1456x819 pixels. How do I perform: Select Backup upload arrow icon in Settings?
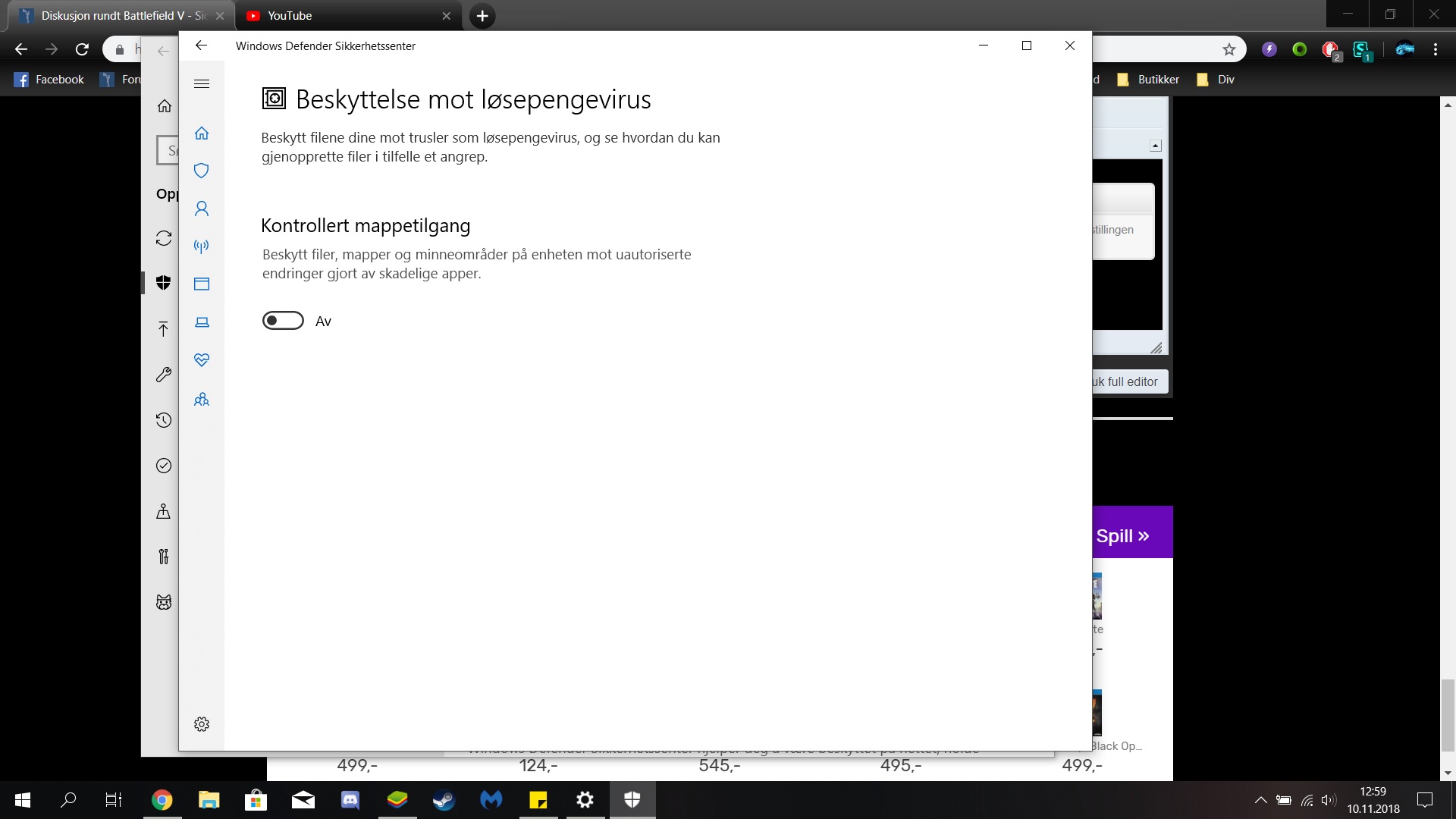tap(164, 328)
